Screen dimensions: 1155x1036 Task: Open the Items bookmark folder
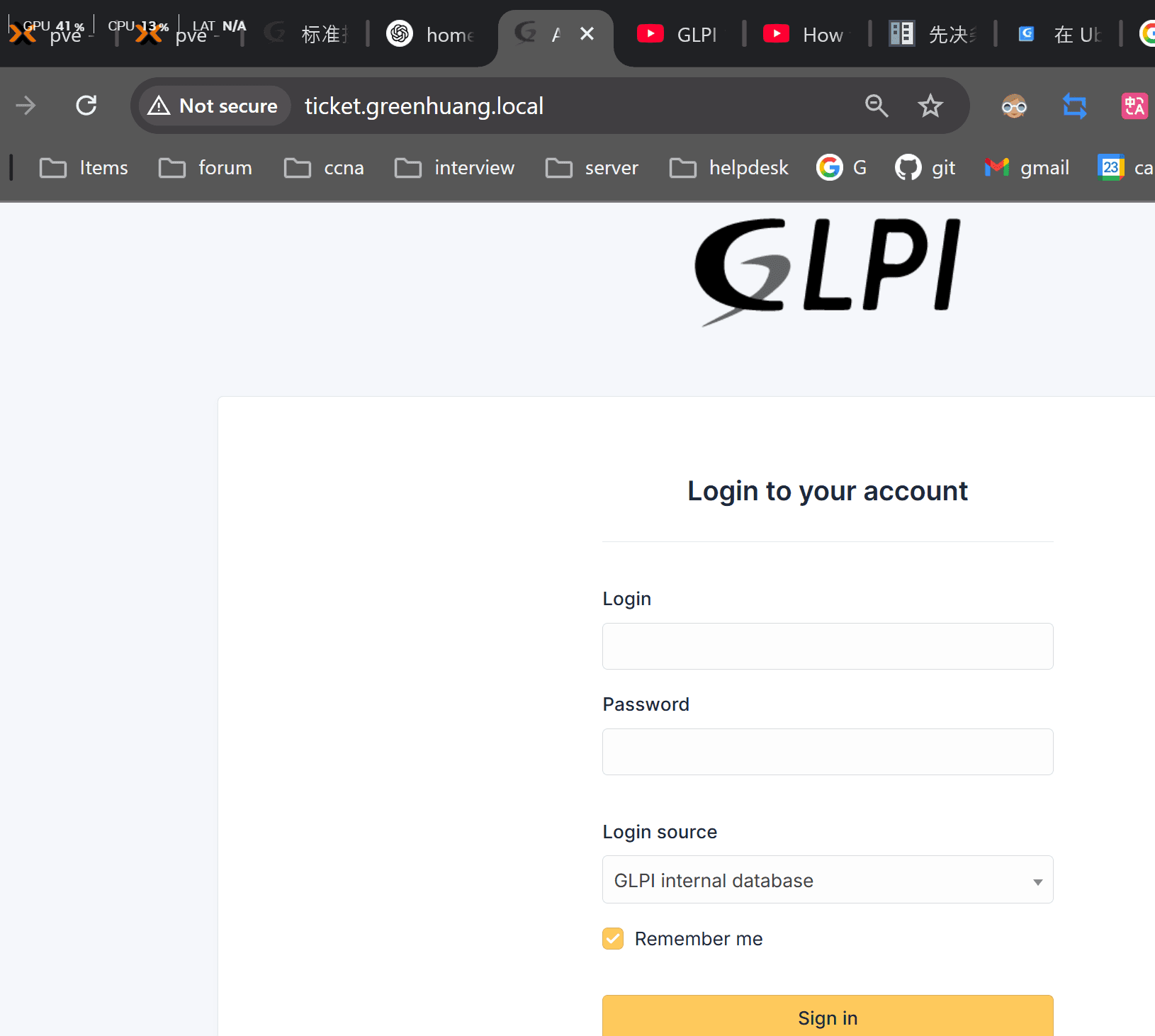[x=84, y=168]
